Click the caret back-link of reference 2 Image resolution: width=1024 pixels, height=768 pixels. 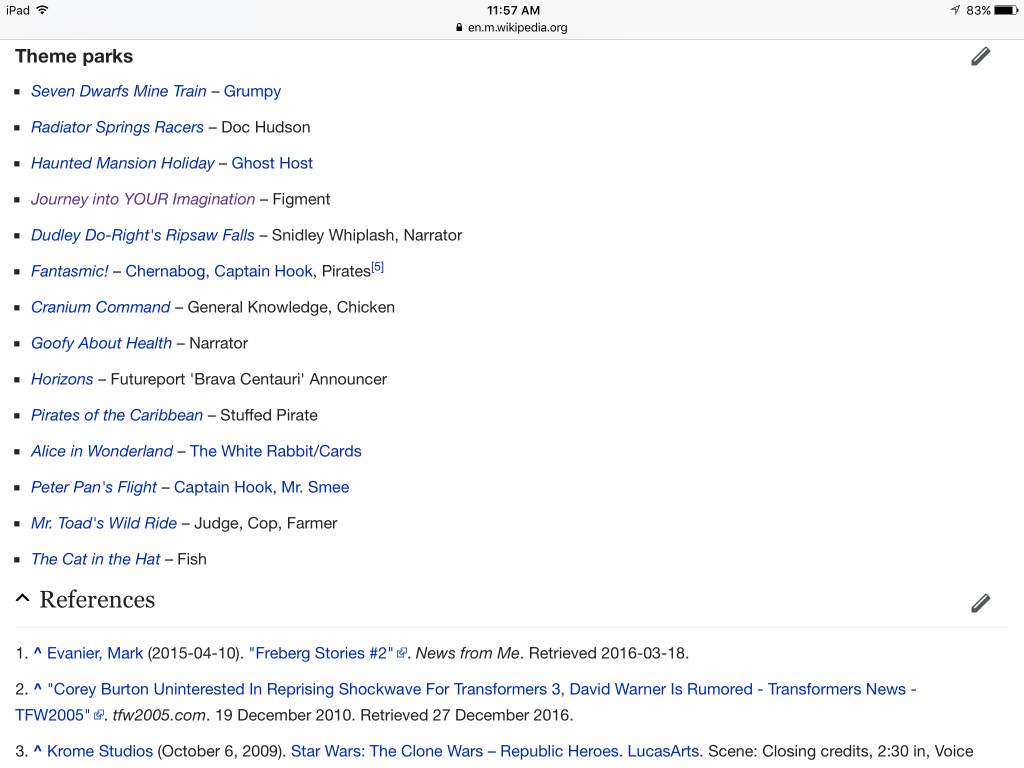click(x=37, y=689)
